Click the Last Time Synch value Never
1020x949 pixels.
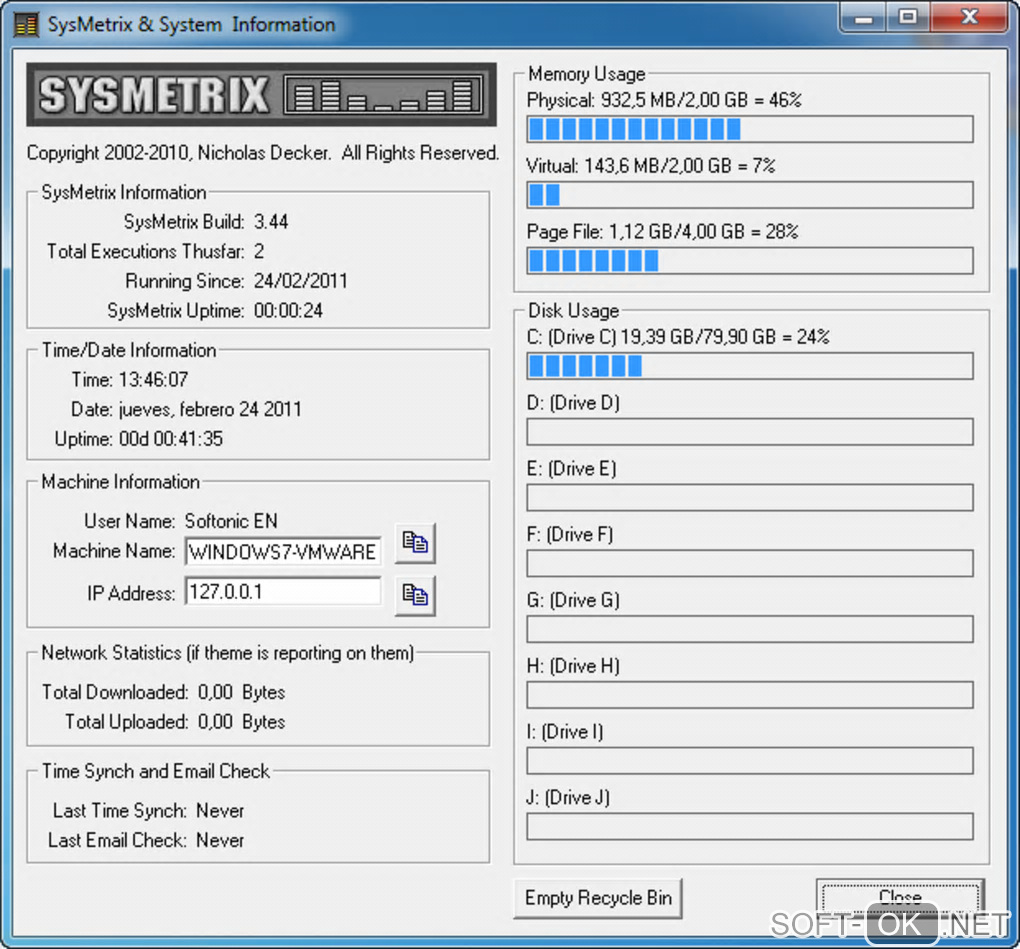(x=220, y=810)
